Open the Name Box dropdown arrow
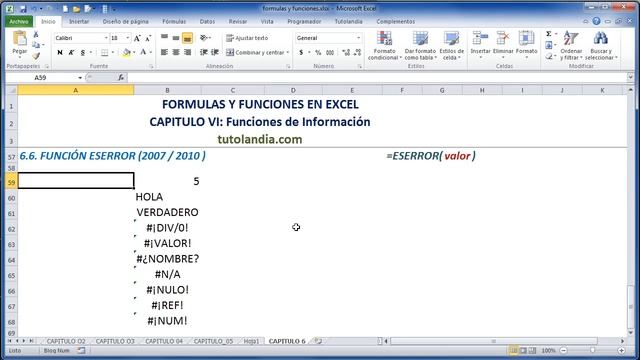 tap(80, 78)
